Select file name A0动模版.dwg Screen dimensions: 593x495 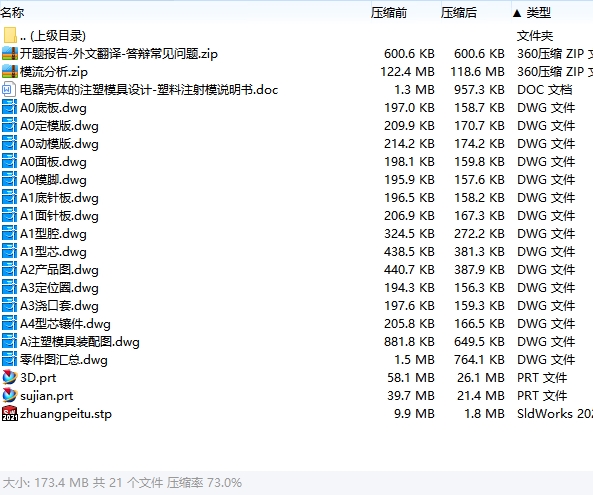tap(59, 144)
